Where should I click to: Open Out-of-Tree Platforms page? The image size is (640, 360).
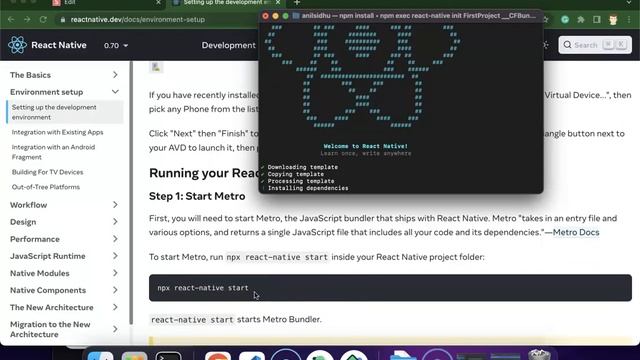46,187
